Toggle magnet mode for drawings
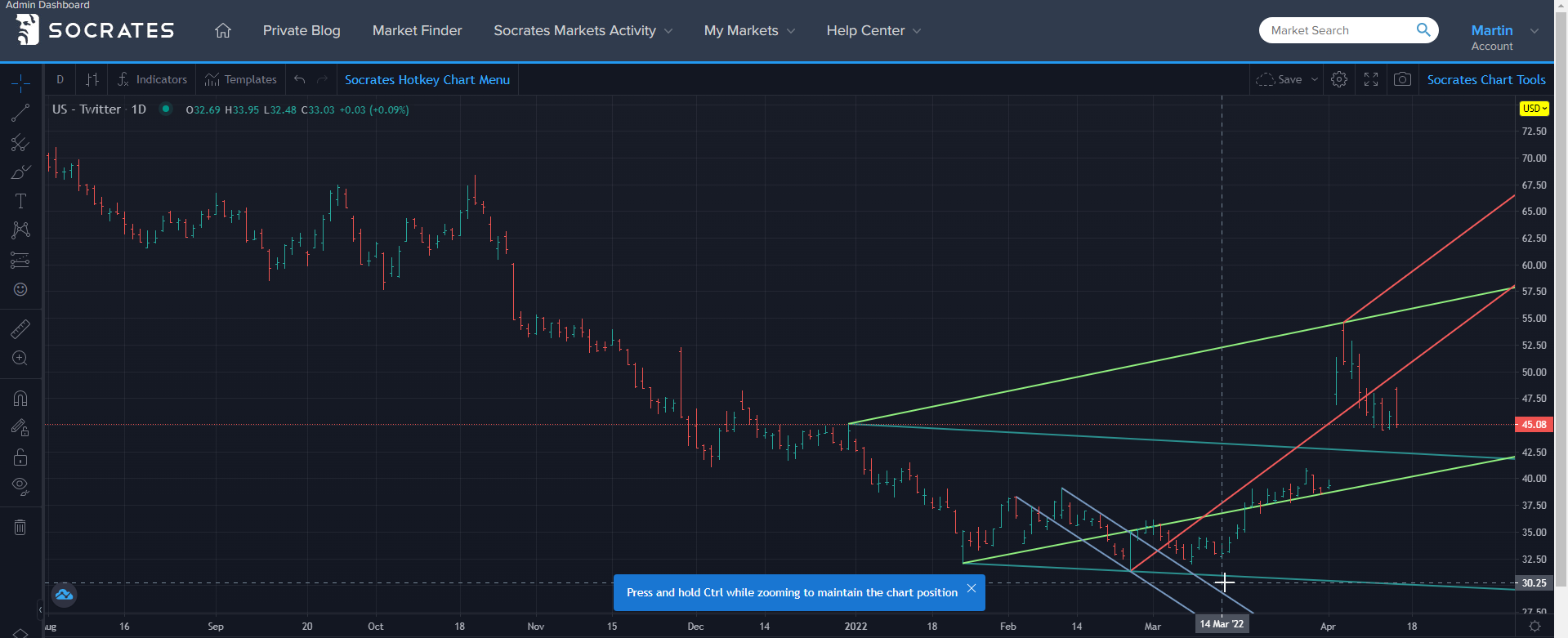The width and height of the screenshot is (1568, 638). [x=20, y=398]
